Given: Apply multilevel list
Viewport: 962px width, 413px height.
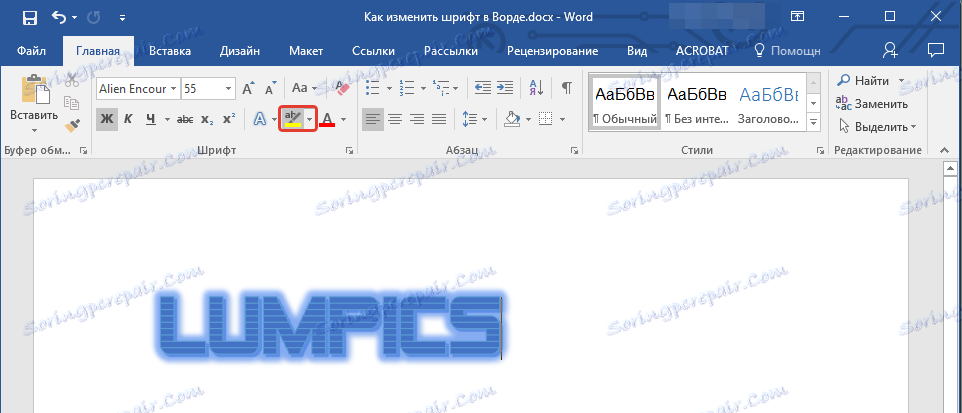Looking at the screenshot, I should [x=441, y=88].
